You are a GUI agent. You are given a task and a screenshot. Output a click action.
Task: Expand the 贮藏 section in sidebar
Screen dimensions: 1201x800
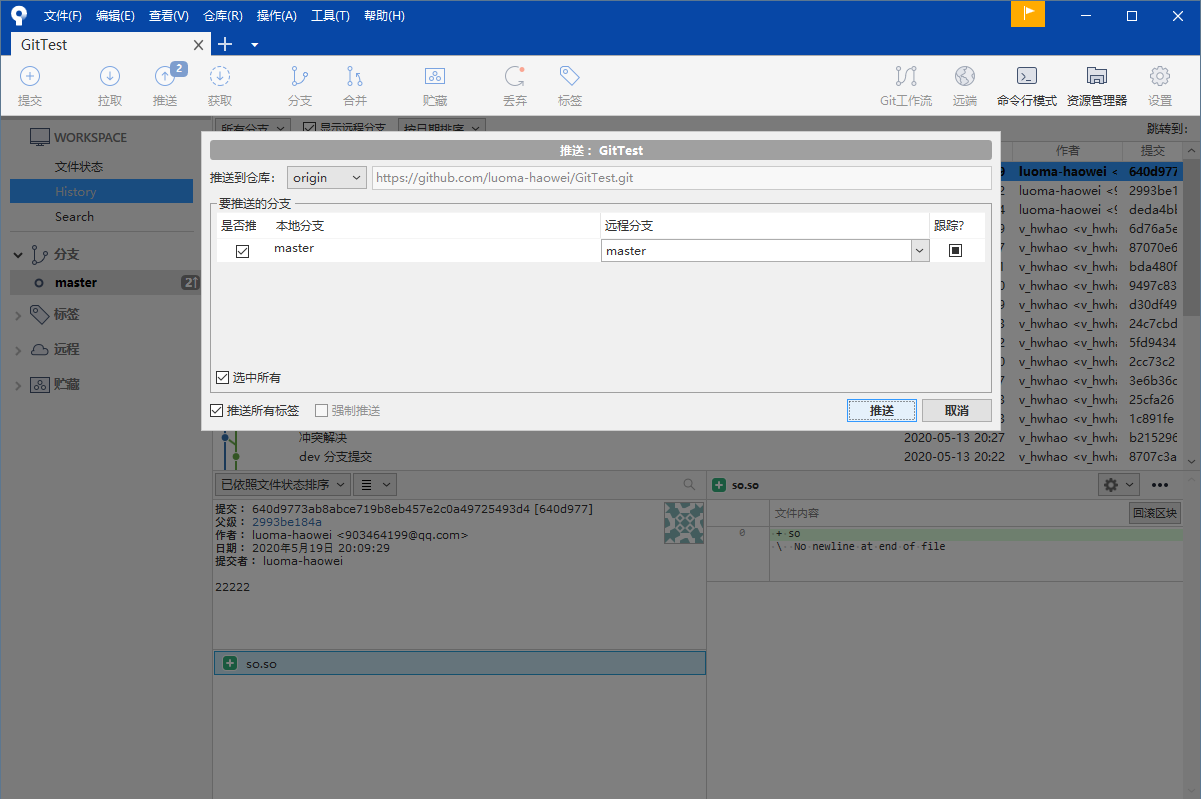point(18,385)
